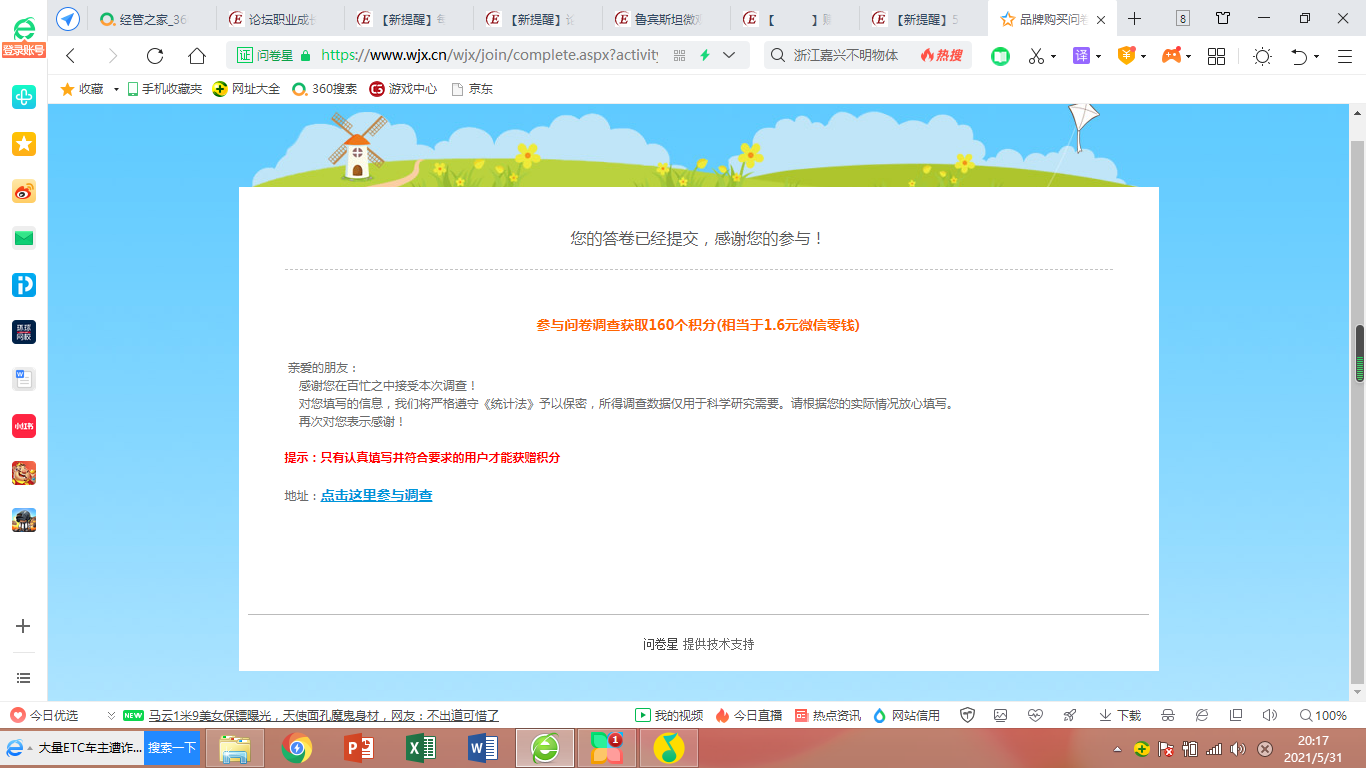Open the four-squares extensions grid icon
The height and width of the screenshot is (768, 1366).
(1217, 56)
